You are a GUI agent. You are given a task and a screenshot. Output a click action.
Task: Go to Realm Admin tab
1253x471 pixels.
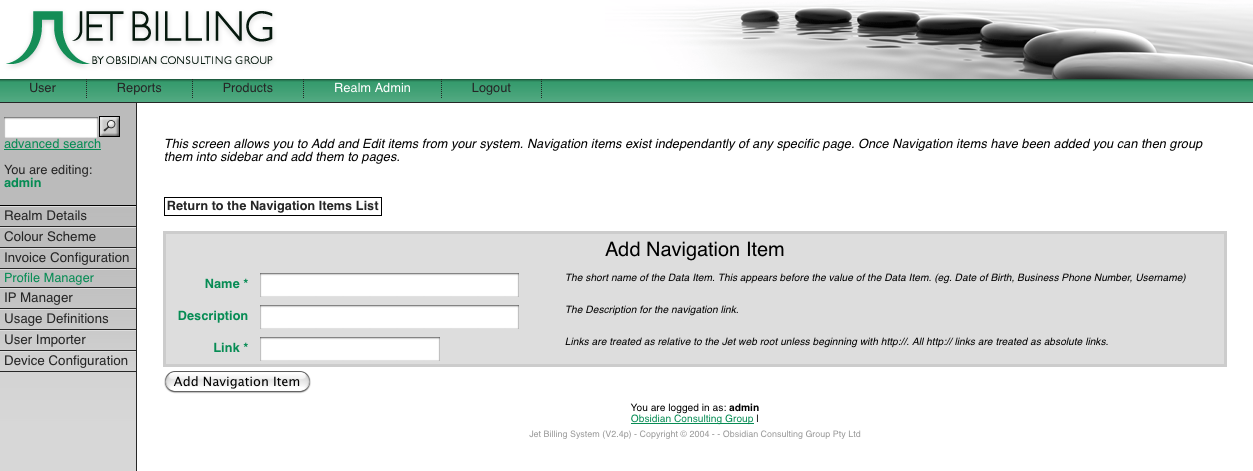372,88
